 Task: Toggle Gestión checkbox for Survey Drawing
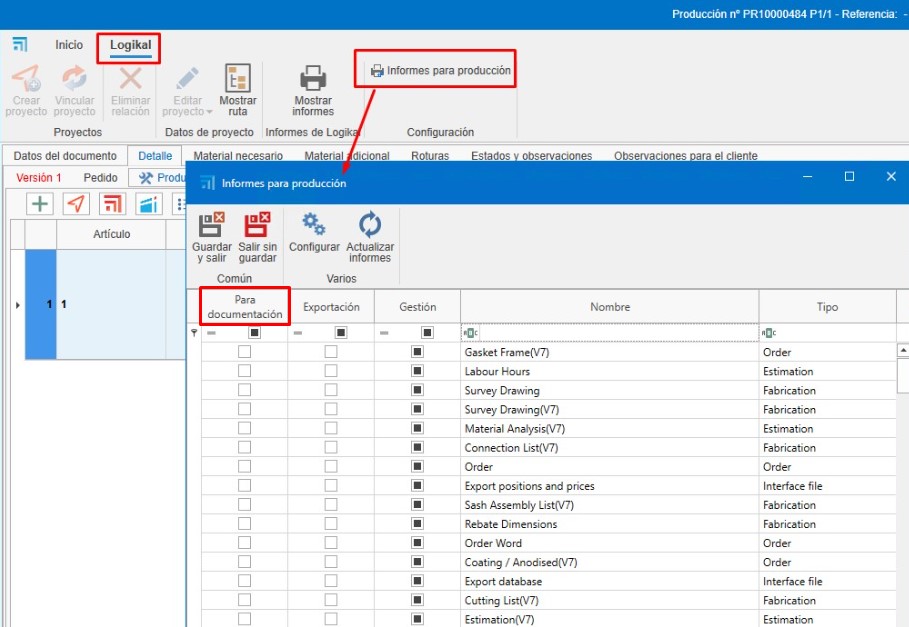click(417, 390)
